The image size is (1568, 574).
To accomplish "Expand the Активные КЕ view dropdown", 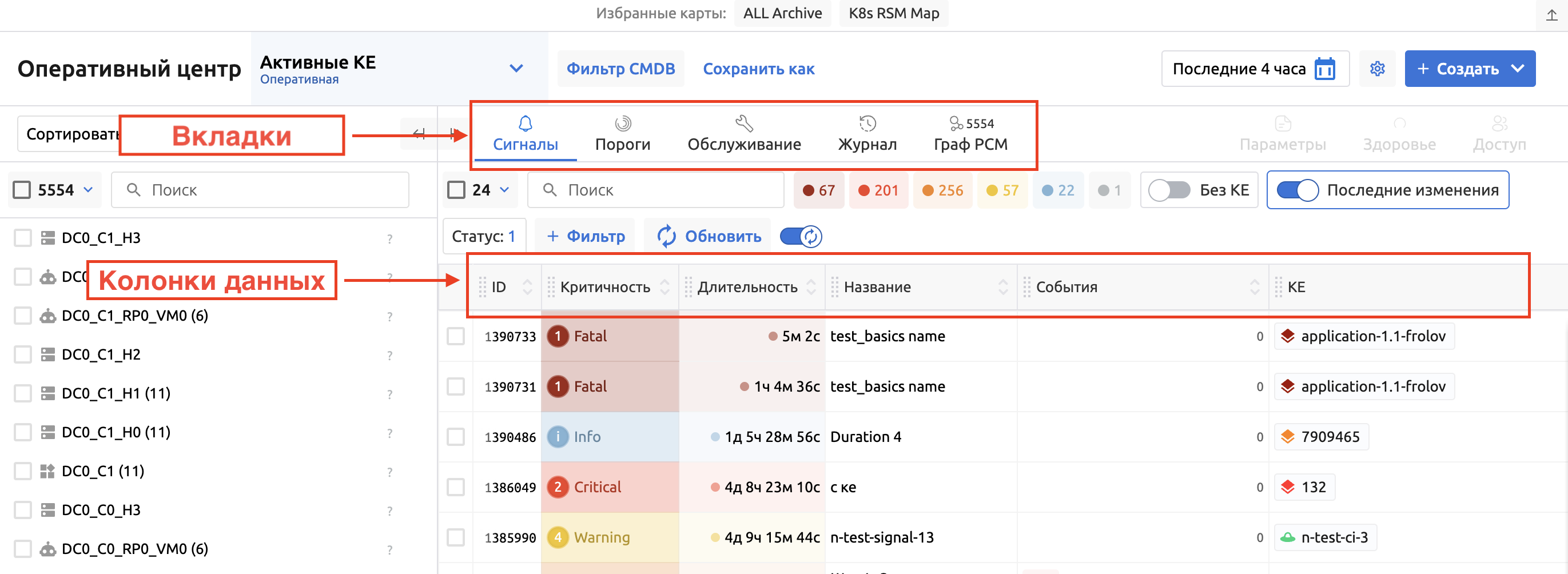I will pyautogui.click(x=516, y=68).
